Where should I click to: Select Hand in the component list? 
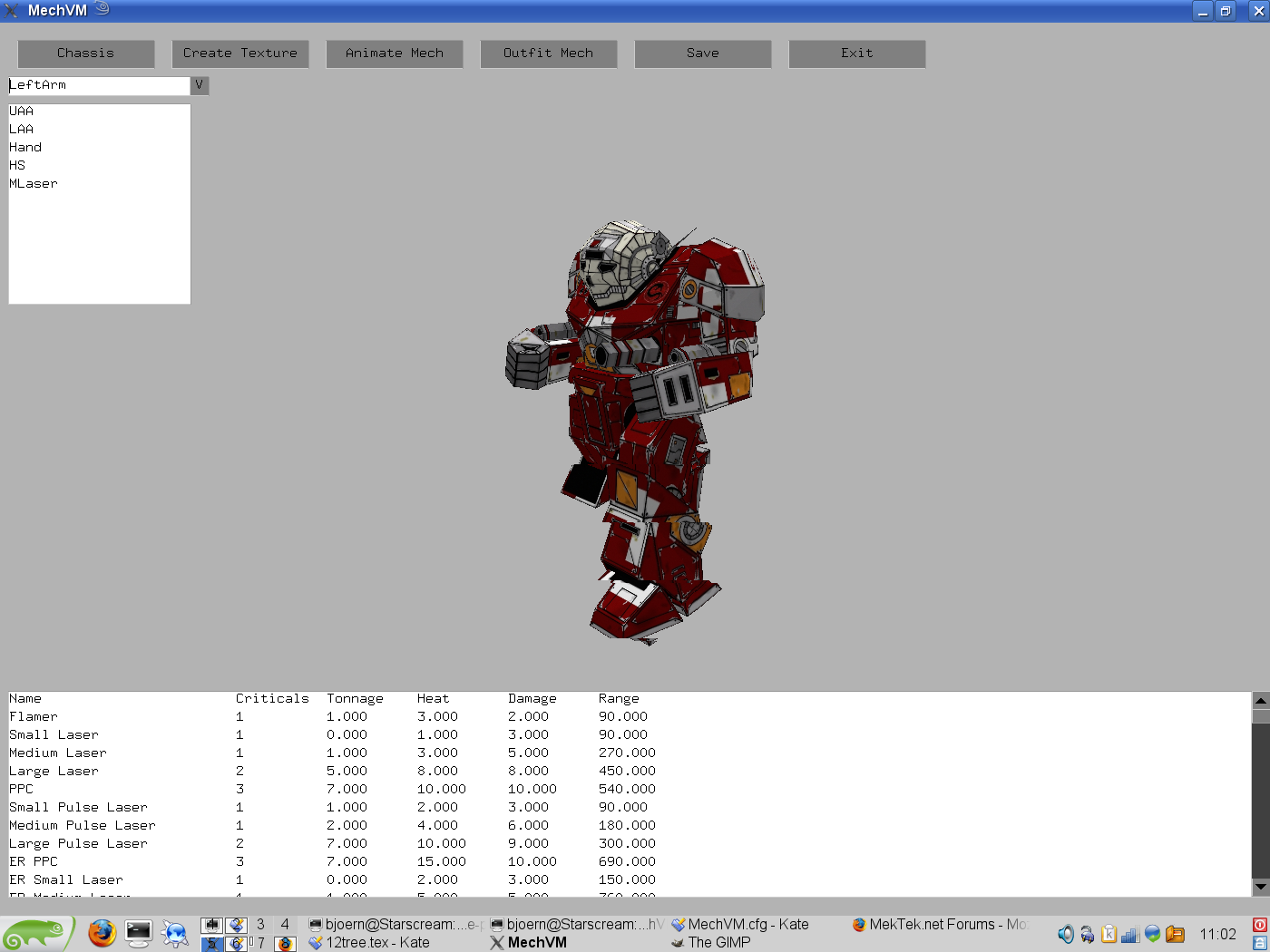[x=25, y=146]
